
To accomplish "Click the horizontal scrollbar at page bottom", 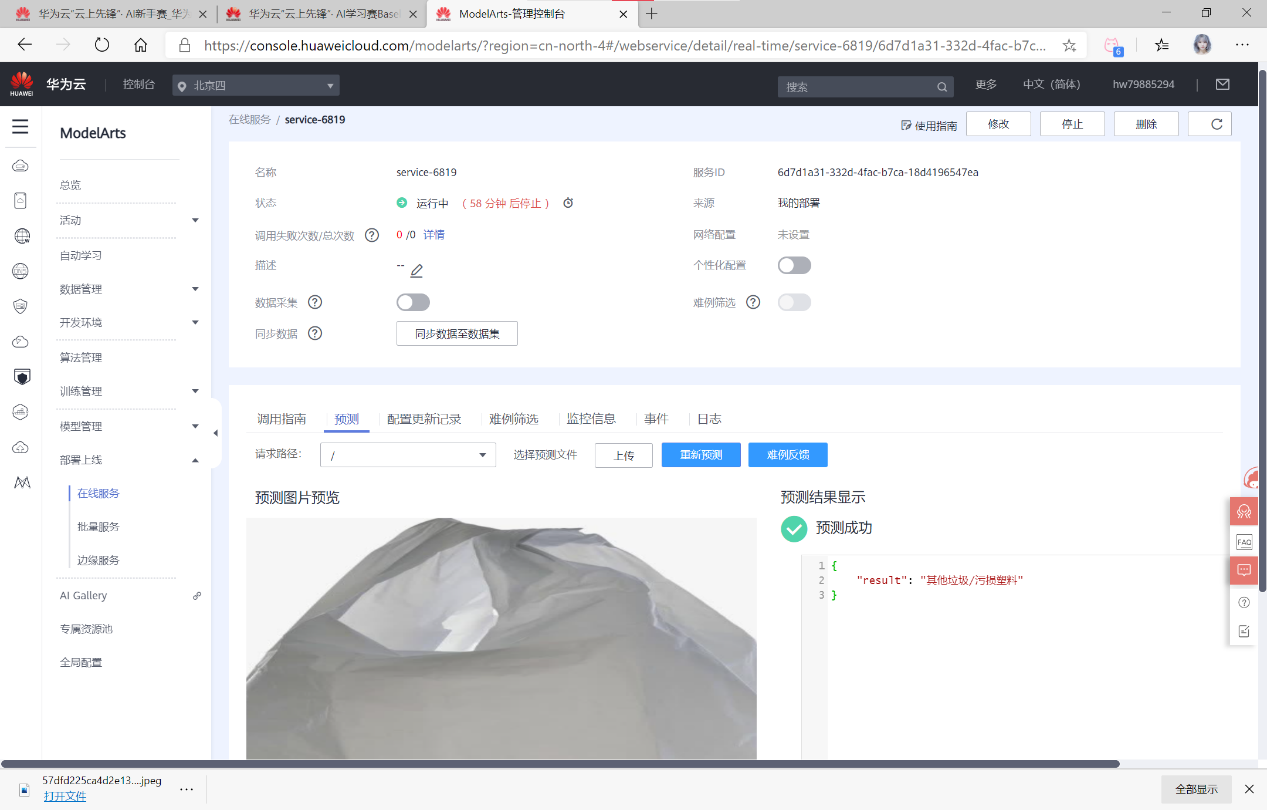I will [x=560, y=764].
